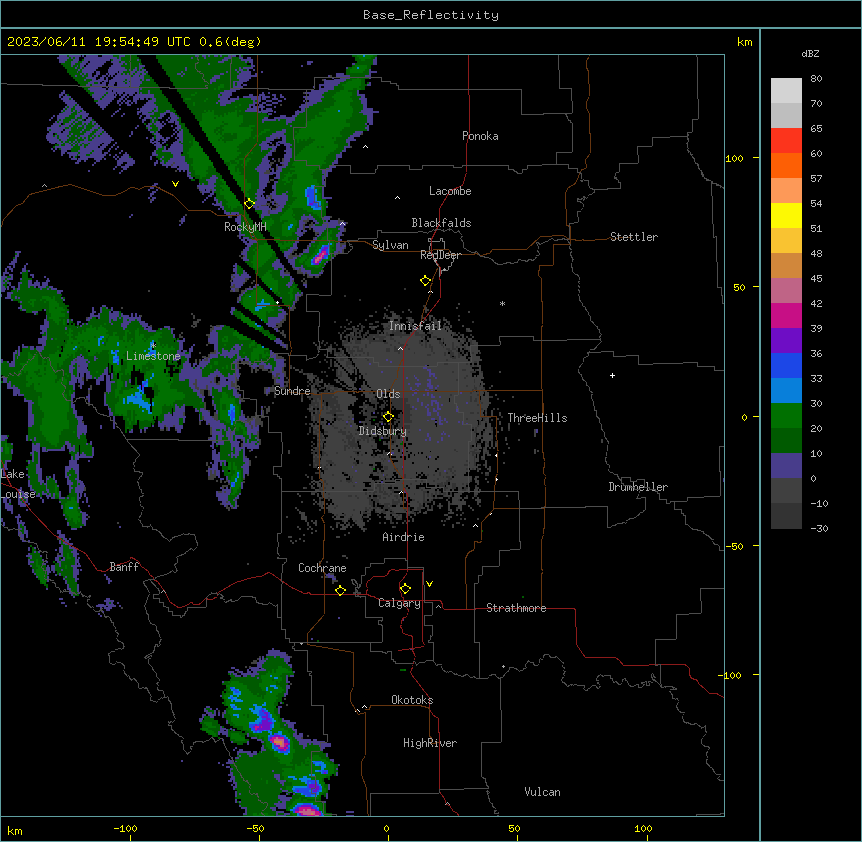Screen dimensions: 862x842
Task: Click the dBZ legend heading
Action: coord(810,53)
